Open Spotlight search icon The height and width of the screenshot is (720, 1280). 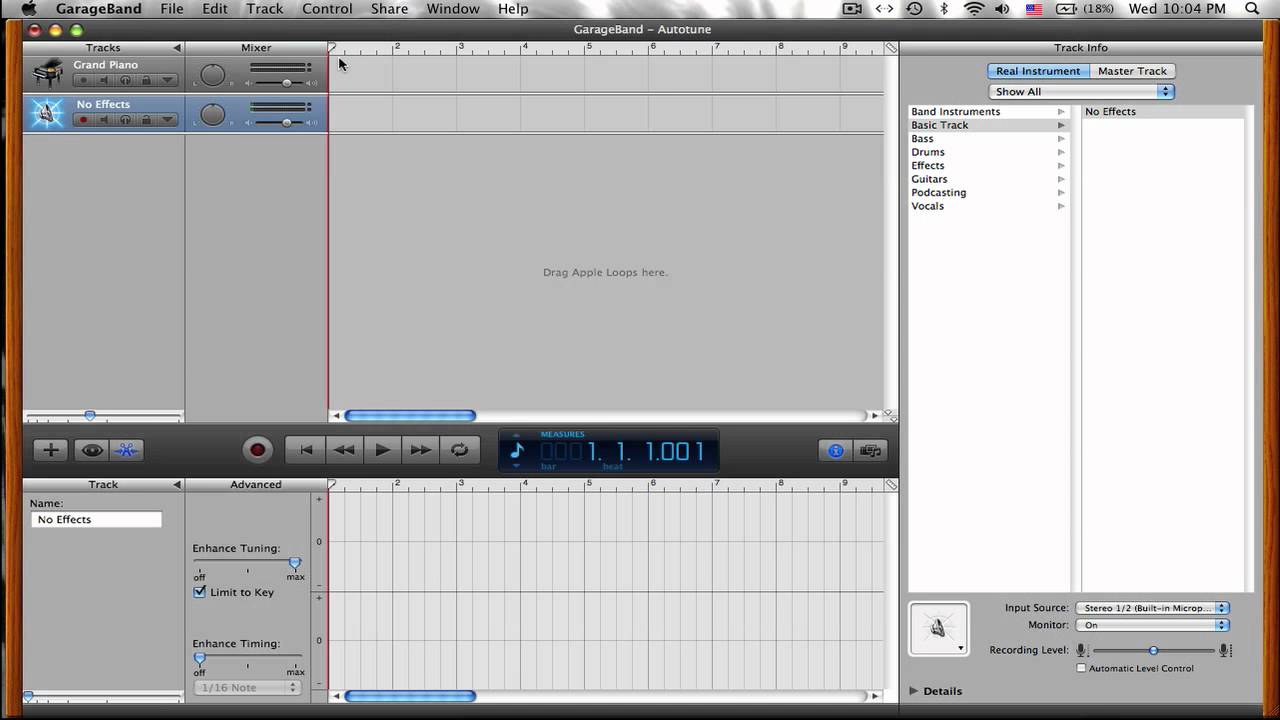coord(1252,9)
